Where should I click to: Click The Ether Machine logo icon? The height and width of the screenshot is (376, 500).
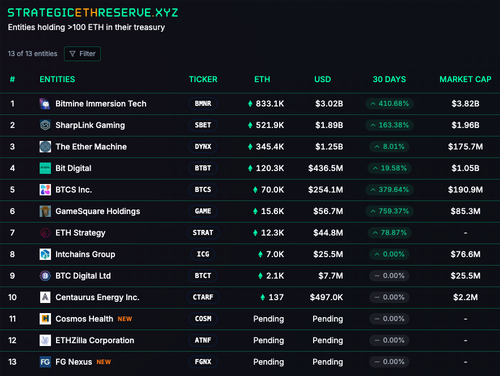click(x=45, y=147)
